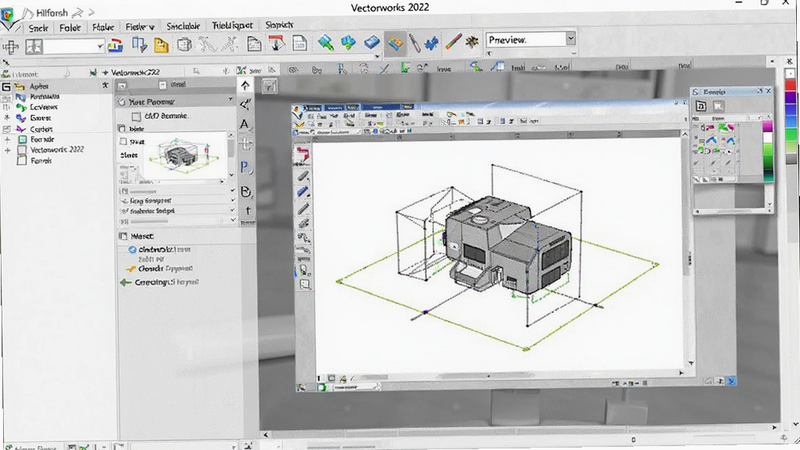This screenshot has height=450, width=800.
Task: Toggle the Maset section checkbox icon
Action: (x=123, y=236)
